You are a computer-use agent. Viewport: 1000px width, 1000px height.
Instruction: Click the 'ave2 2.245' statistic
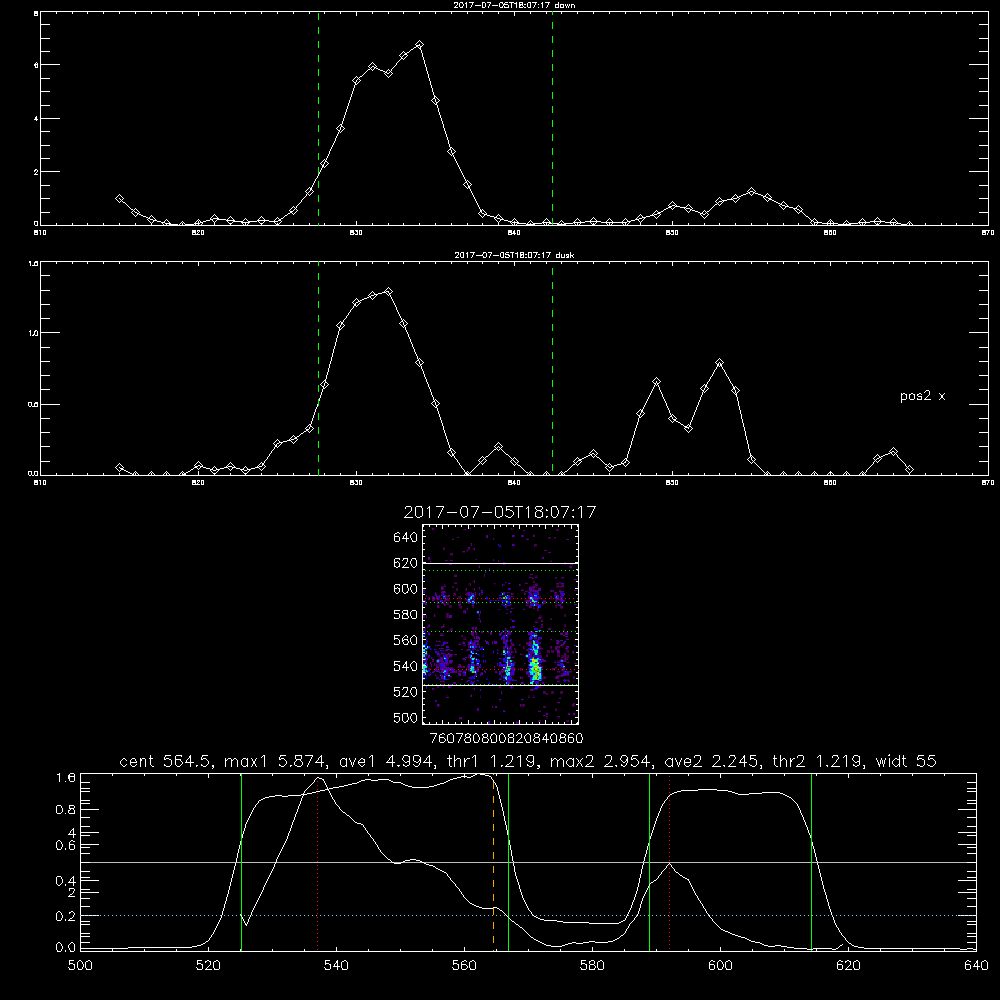[x=710, y=761]
